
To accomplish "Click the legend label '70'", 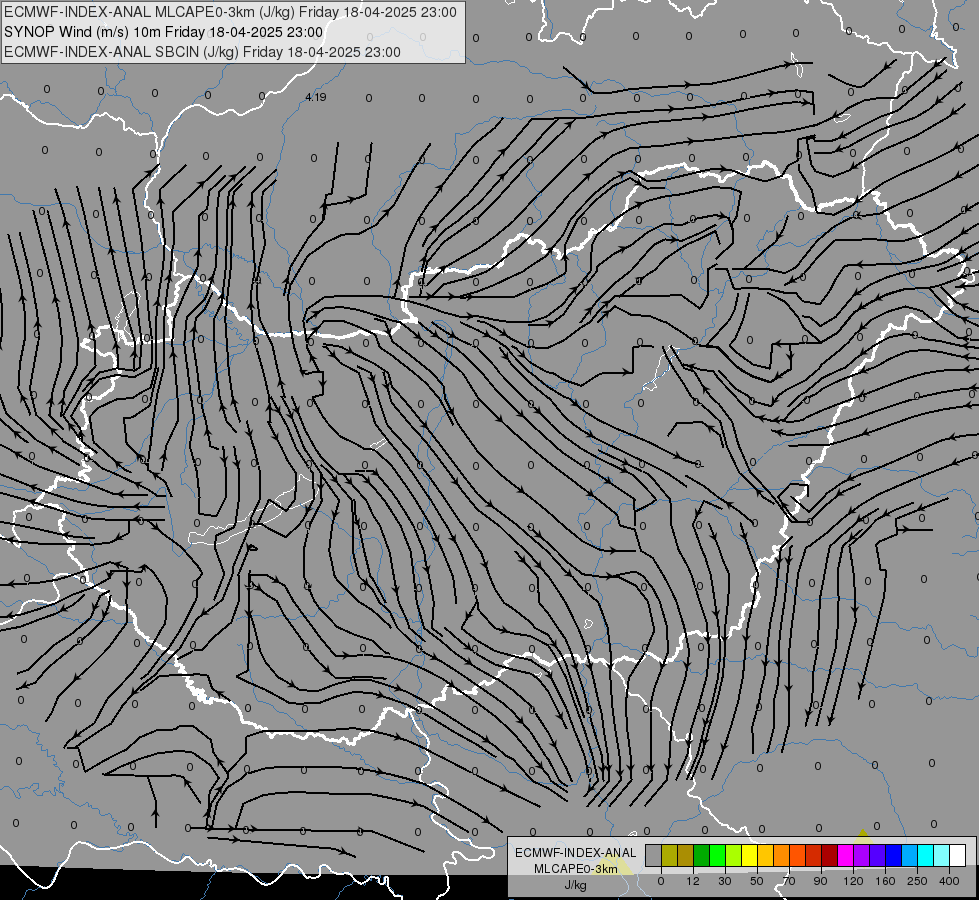I will click(789, 881).
